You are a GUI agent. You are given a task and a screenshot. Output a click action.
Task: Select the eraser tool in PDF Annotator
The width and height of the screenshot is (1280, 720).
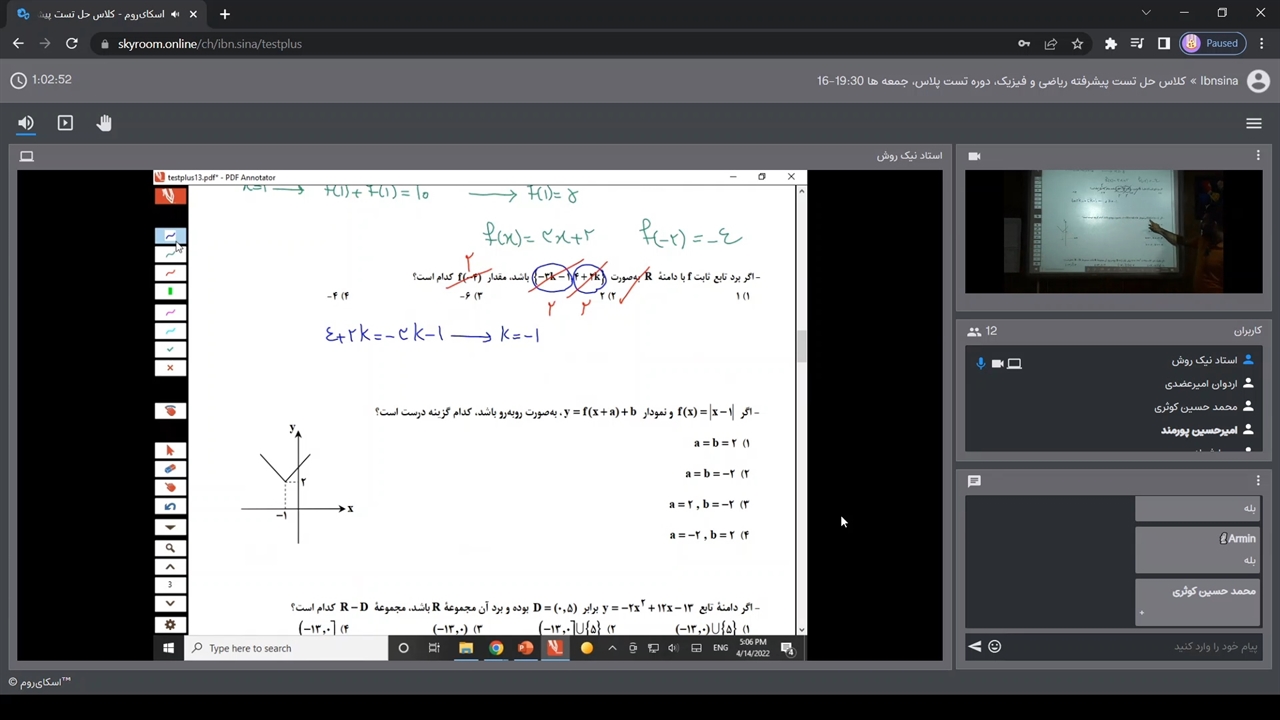click(170, 469)
